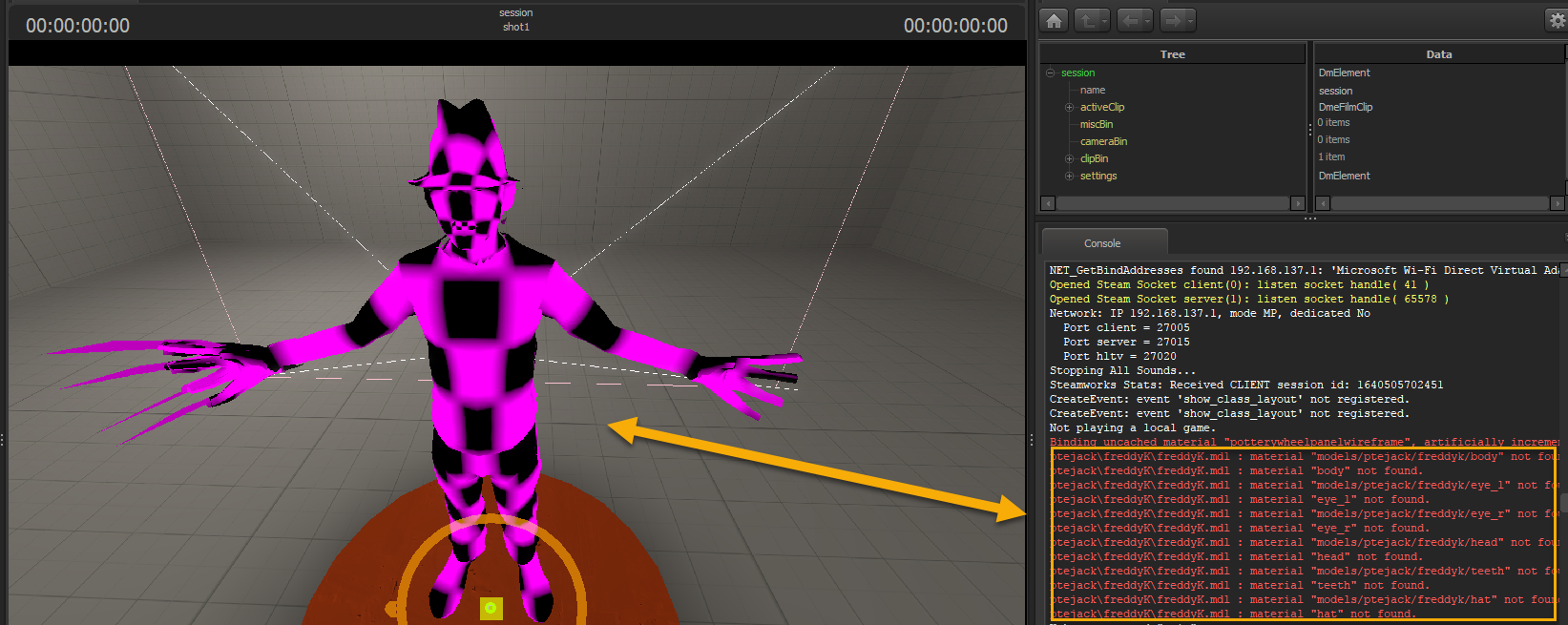Click the 'session' name data value

1335,91
